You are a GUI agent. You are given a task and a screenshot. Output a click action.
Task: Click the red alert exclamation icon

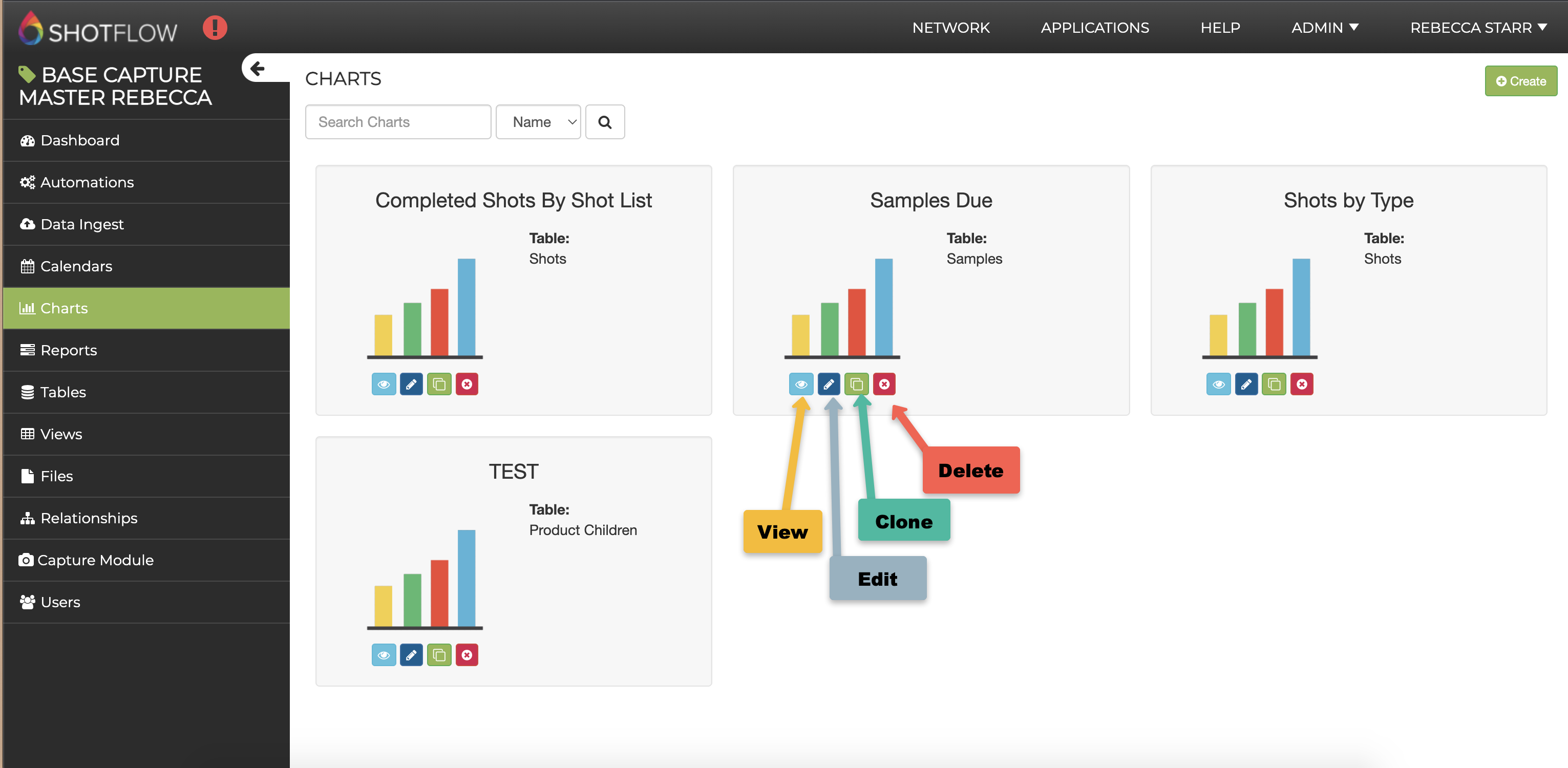click(214, 28)
